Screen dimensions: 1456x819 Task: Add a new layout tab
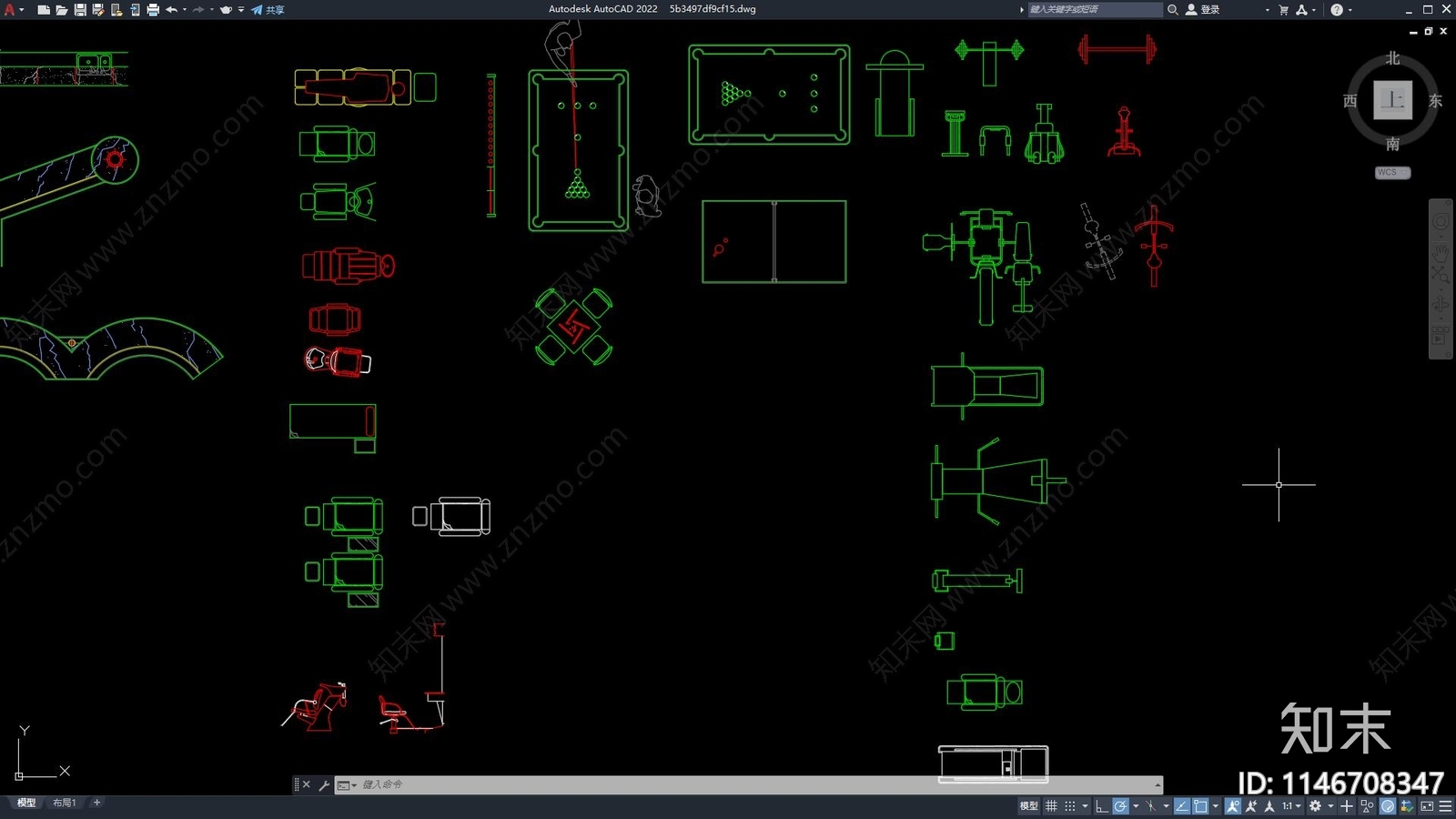96,803
